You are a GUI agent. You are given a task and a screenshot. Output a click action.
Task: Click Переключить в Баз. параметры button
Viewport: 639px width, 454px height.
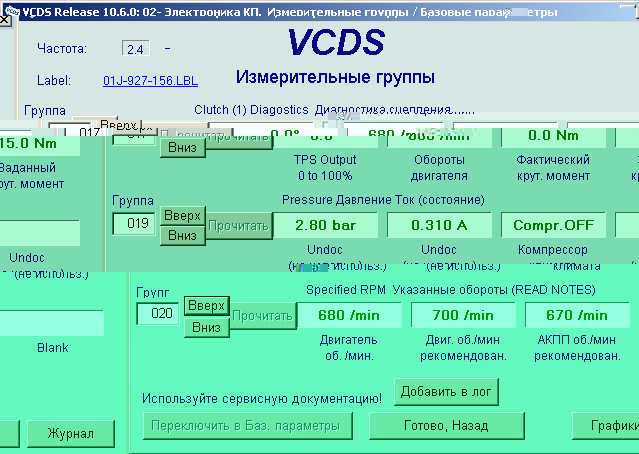pyautogui.click(x=247, y=426)
